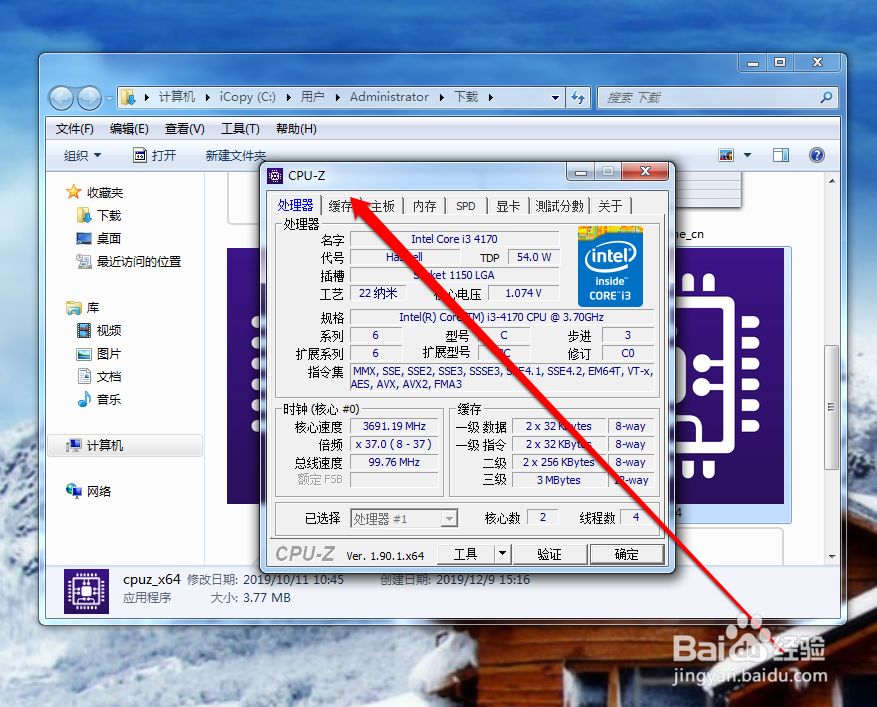This screenshot has width=877, height=707.
Task: Switch to the Bench (测试分数) tab
Action: coord(559,206)
